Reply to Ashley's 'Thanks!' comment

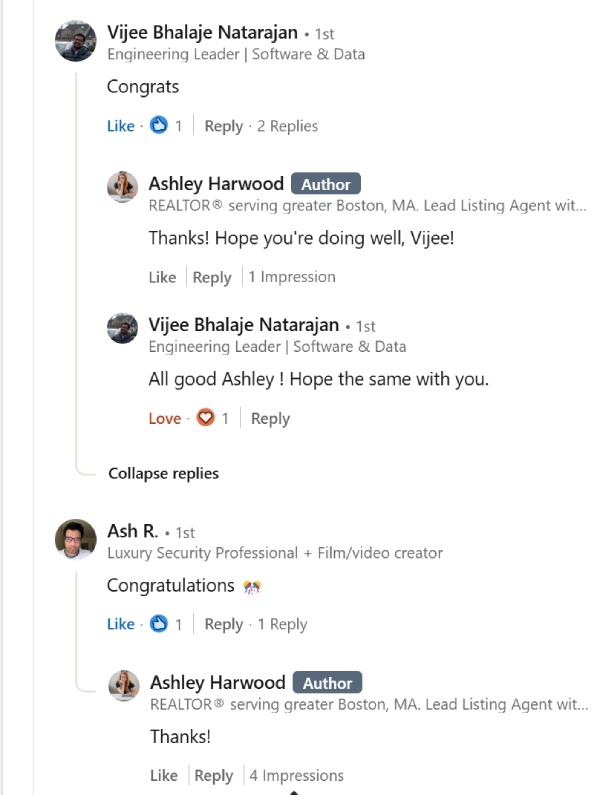pos(213,775)
